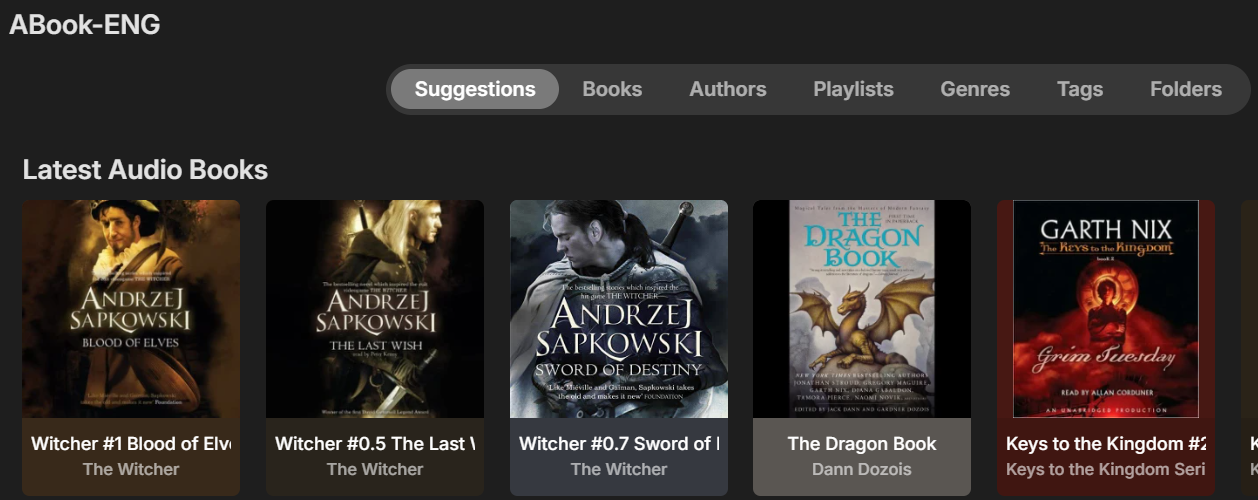This screenshot has width=1258, height=500.
Task: Open Sword of Destiny cover thumbnail
Action: pos(619,309)
